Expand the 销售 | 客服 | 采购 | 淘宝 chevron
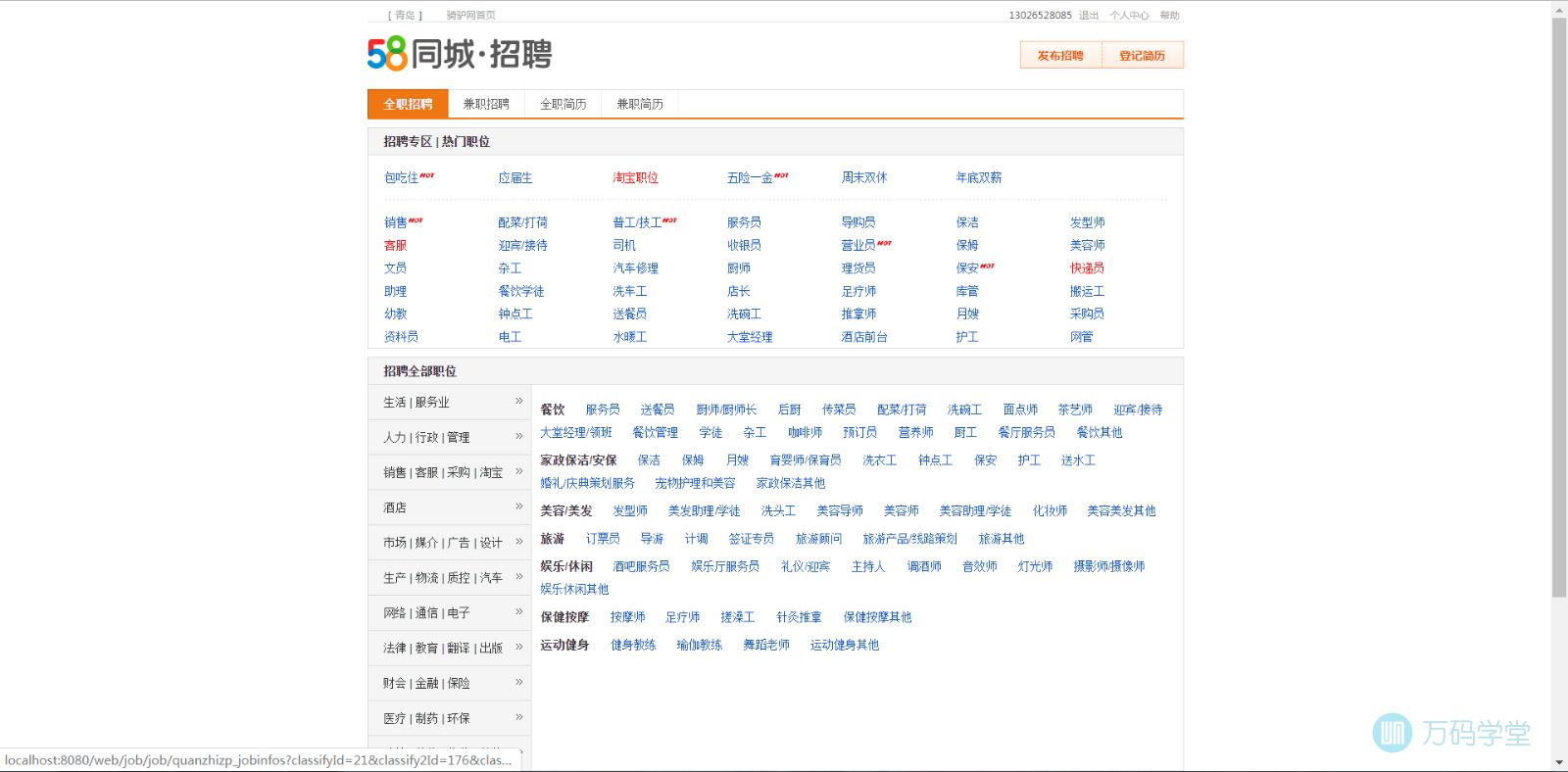 519,471
